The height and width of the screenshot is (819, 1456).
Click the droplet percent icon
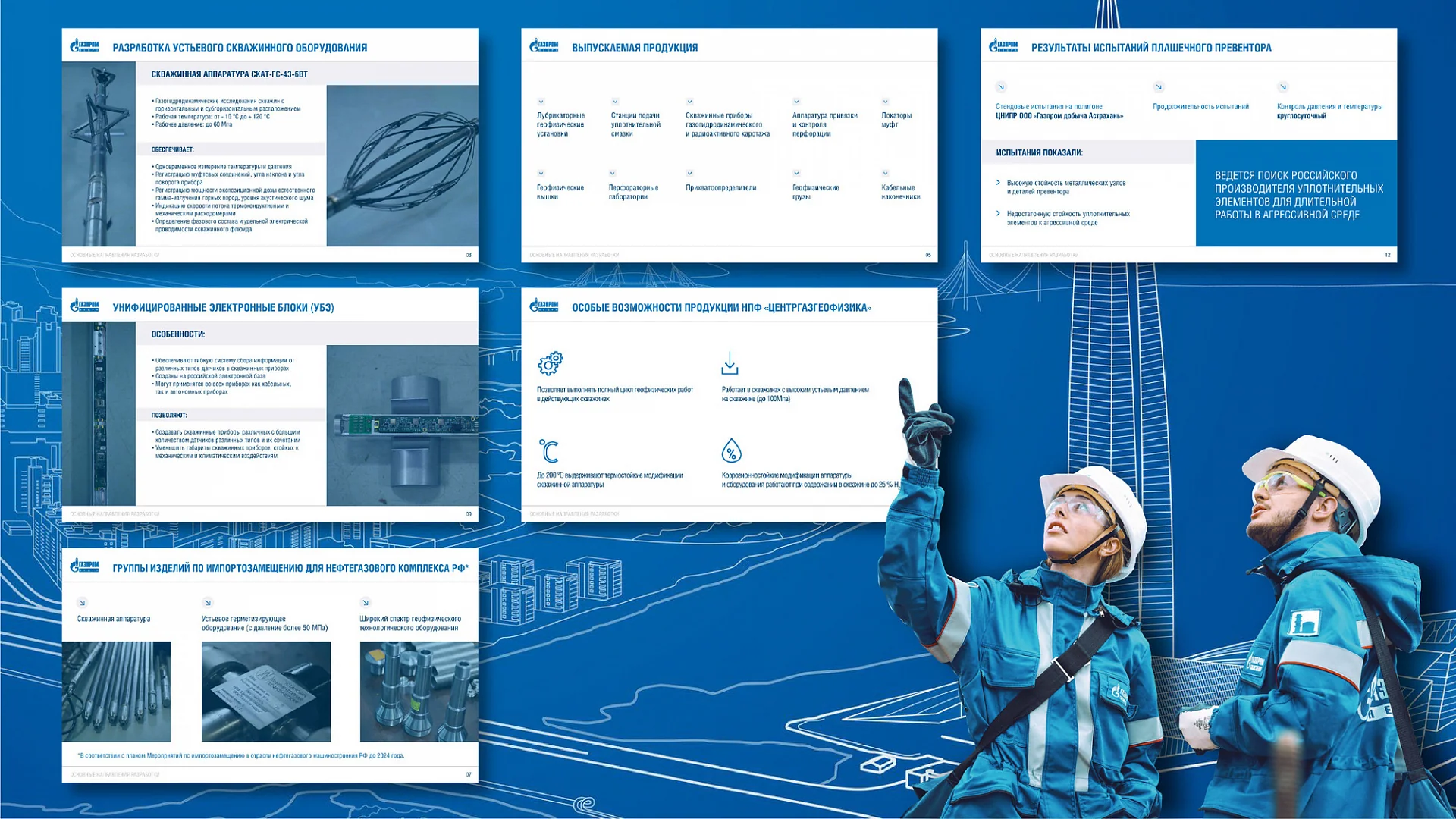(731, 450)
